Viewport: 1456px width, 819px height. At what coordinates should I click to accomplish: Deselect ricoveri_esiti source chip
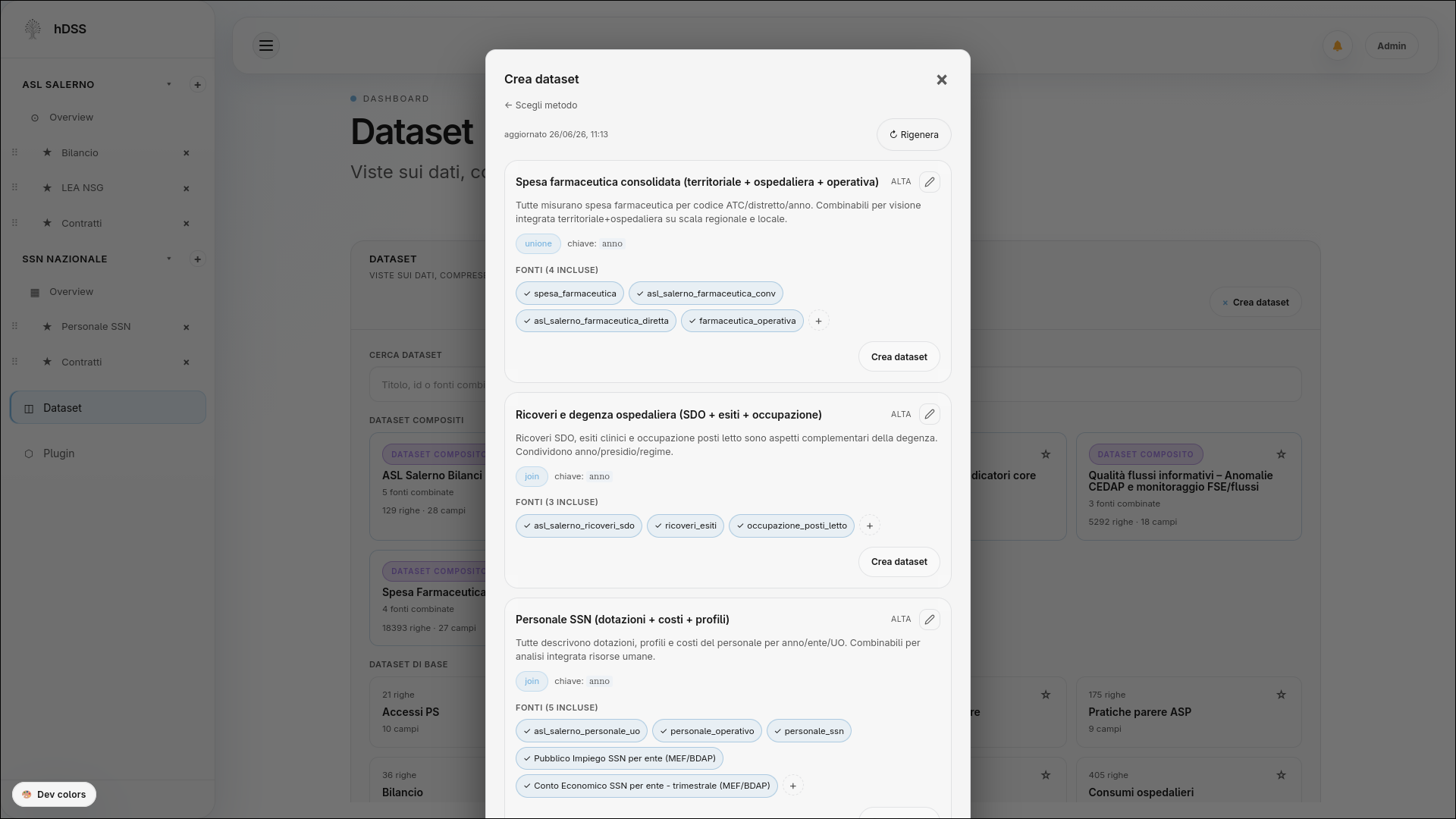point(686,526)
